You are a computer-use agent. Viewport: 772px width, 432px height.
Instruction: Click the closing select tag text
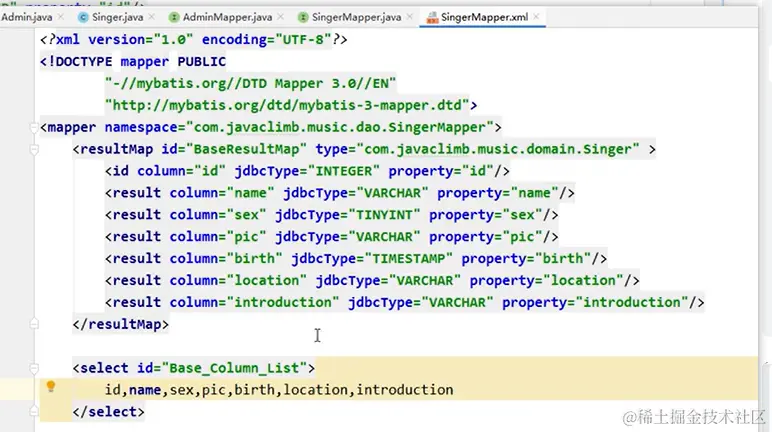click(x=108, y=412)
